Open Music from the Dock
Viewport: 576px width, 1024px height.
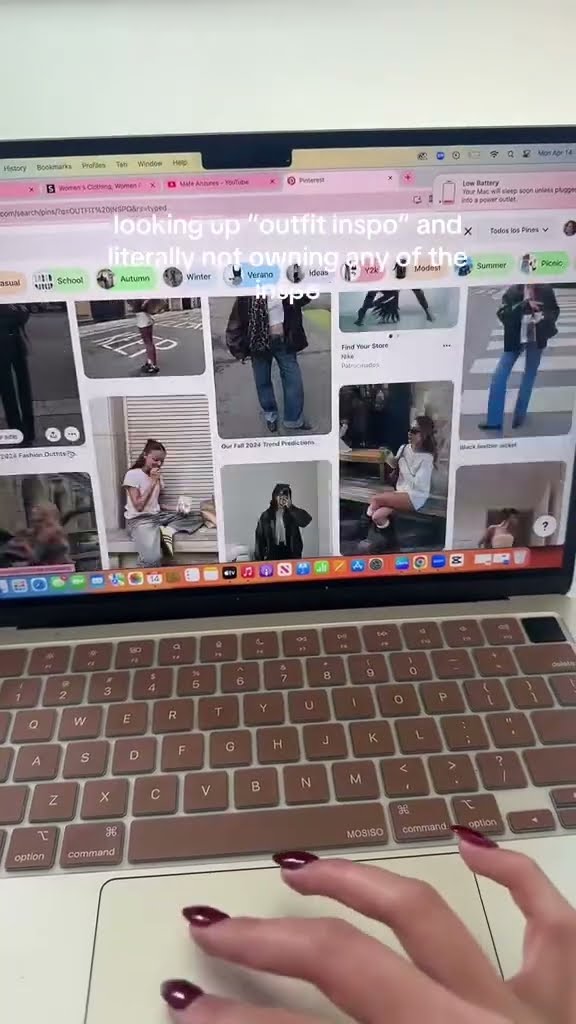point(248,571)
